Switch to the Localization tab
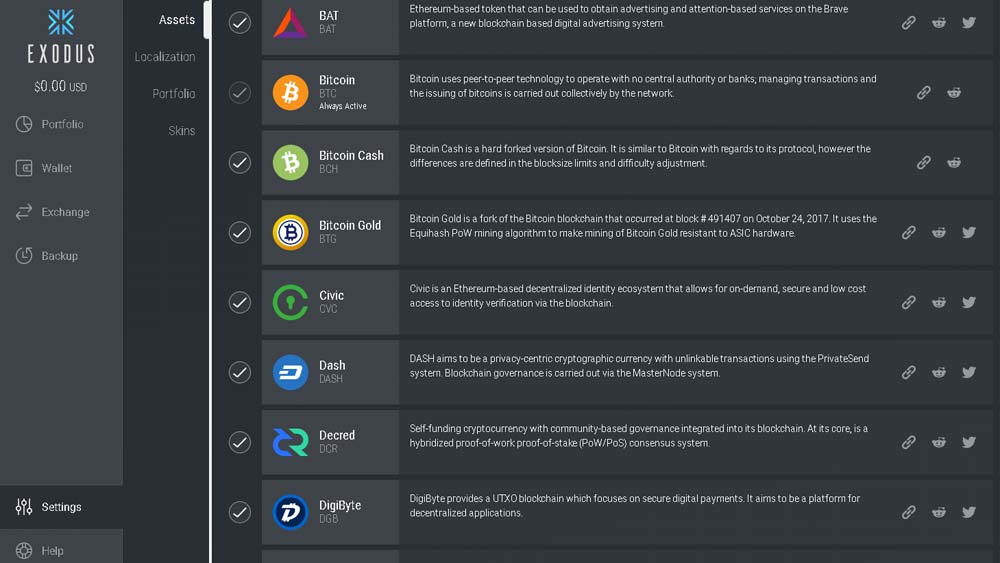Screen dimensions: 1000x563 click(x=165, y=57)
